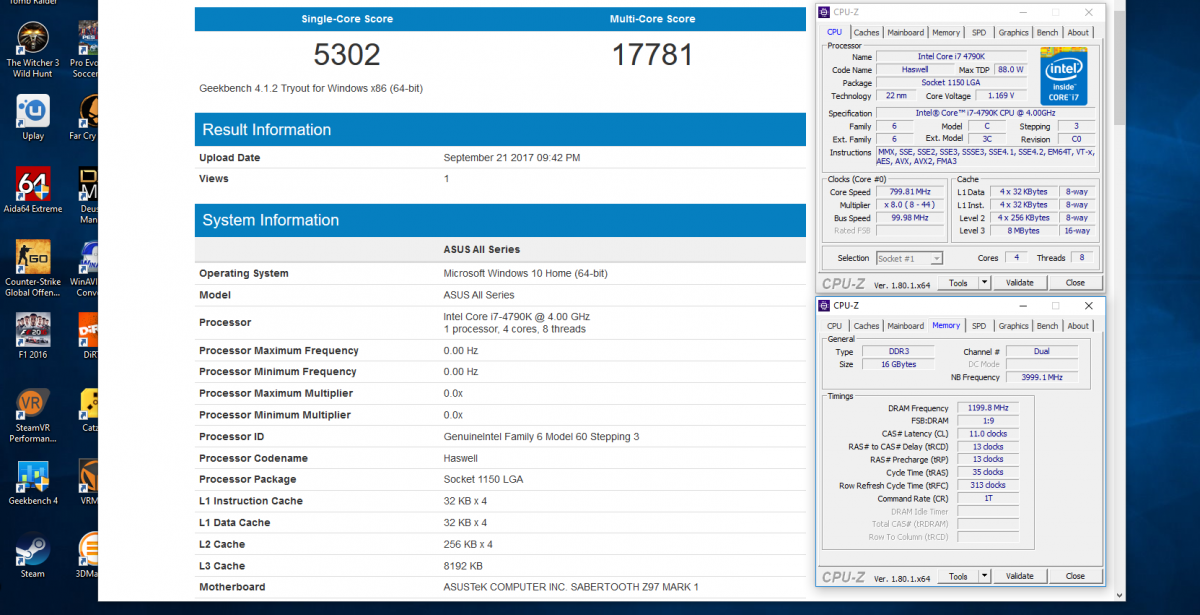Switch to CPU tab in the CPU-Z memory window
The image size is (1200, 615).
click(834, 326)
